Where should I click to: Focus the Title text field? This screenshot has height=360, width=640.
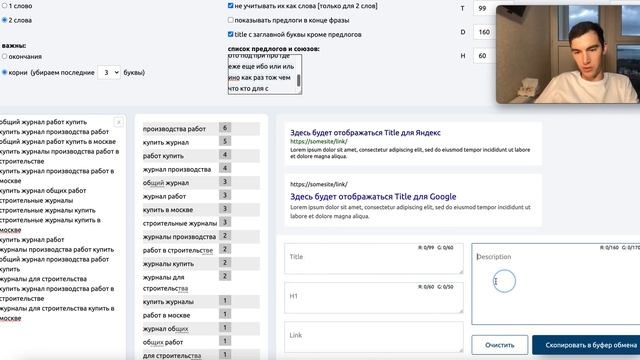(x=374, y=258)
